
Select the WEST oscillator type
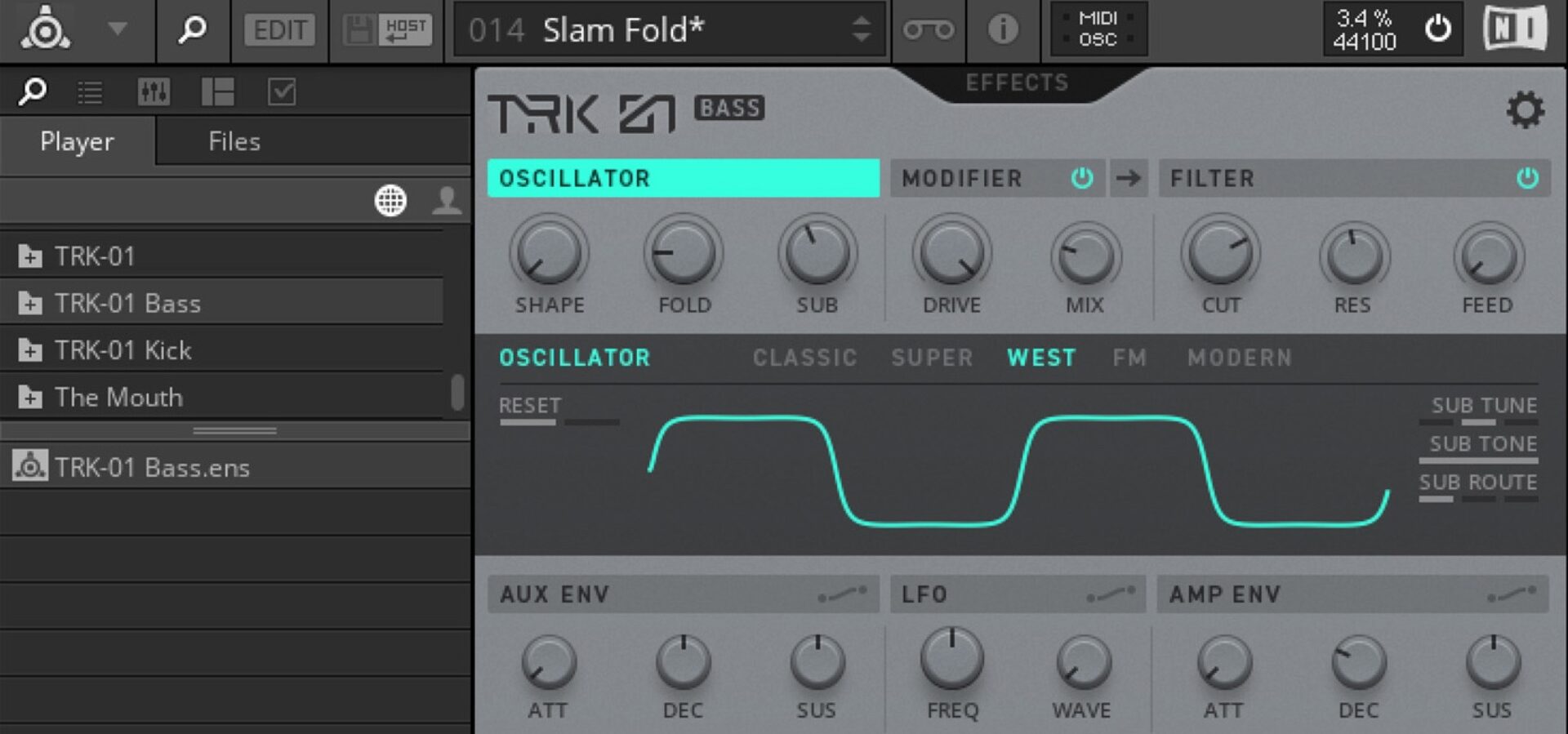(x=1041, y=358)
